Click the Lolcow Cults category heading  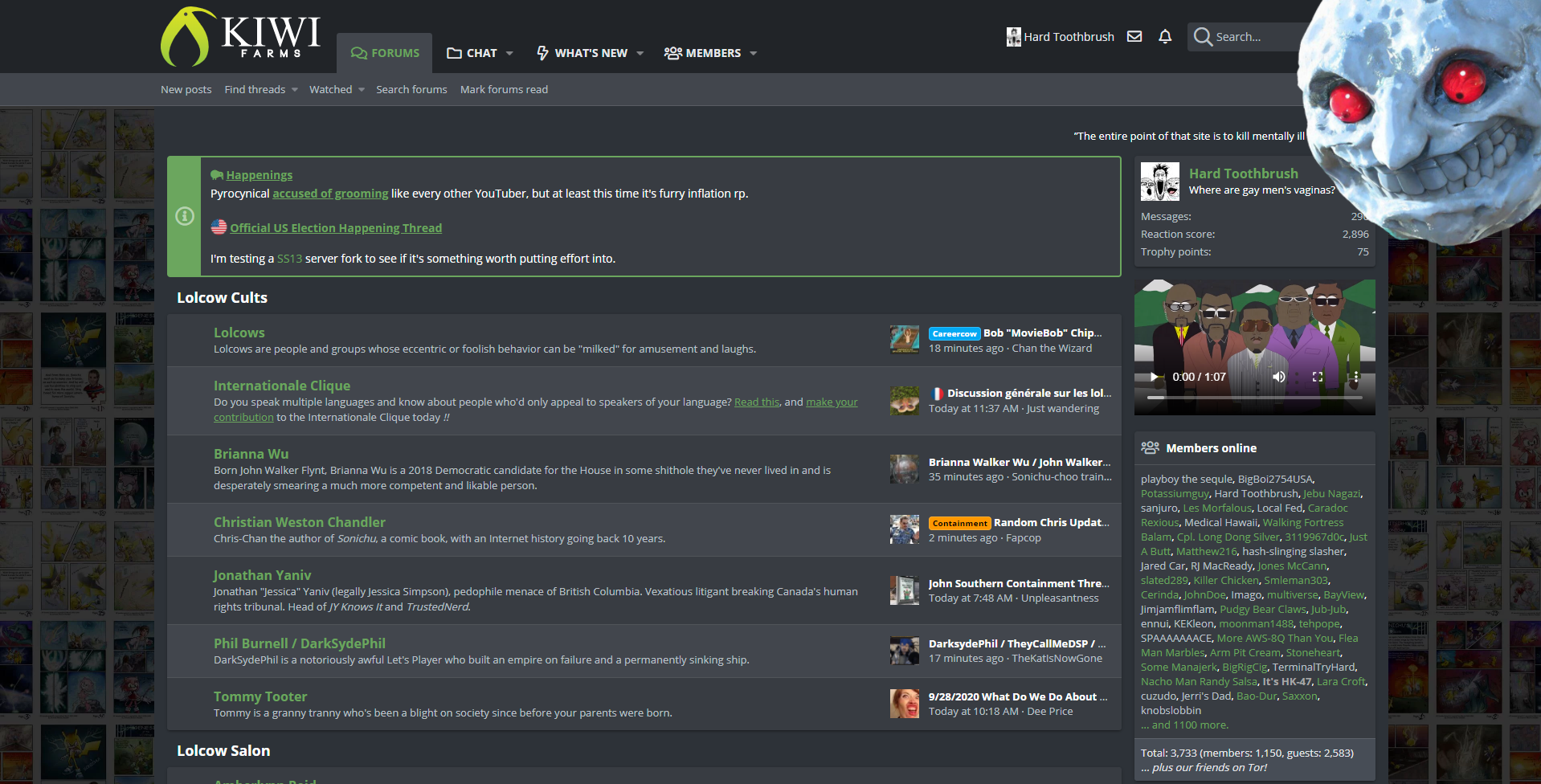(222, 297)
